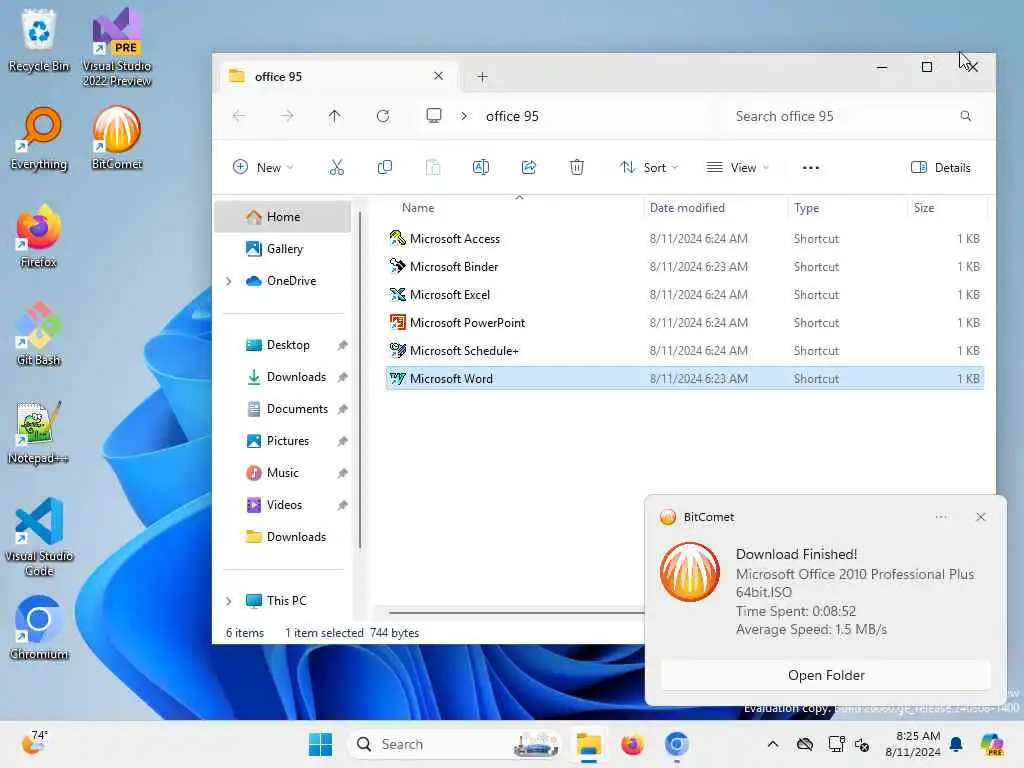
Task: Open the taskbar clock and date
Action: (912, 744)
